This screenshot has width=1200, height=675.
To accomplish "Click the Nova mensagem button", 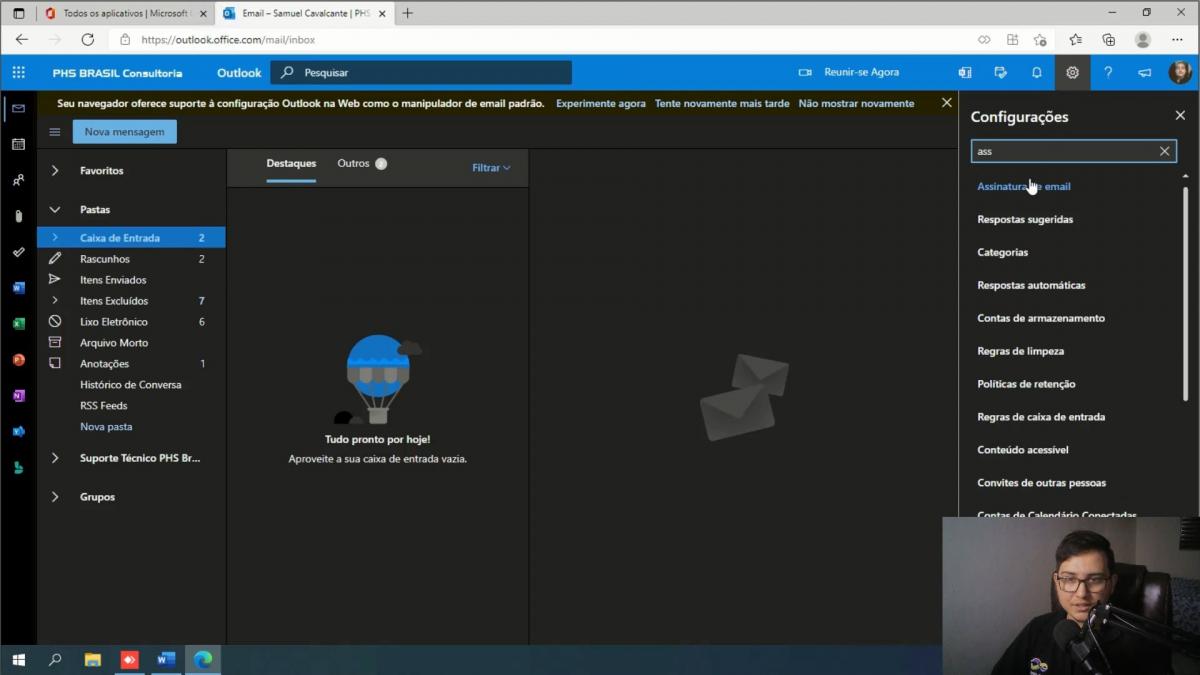I will (x=125, y=132).
